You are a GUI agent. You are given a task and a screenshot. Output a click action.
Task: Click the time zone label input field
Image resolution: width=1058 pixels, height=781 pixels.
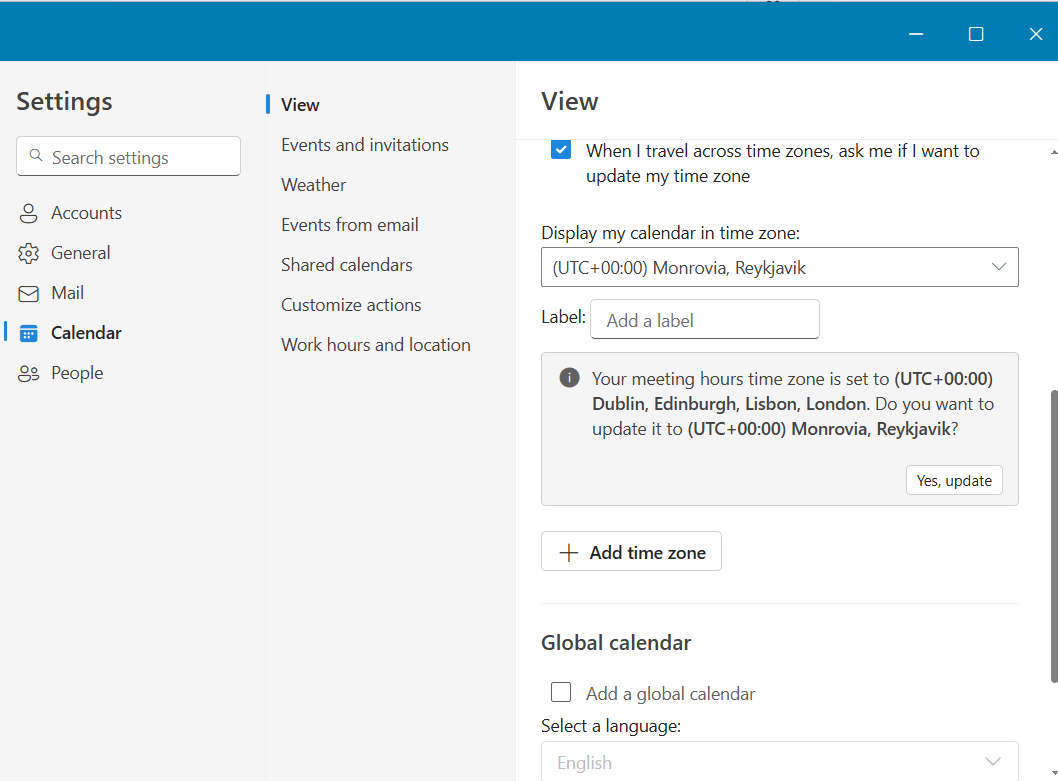(704, 320)
